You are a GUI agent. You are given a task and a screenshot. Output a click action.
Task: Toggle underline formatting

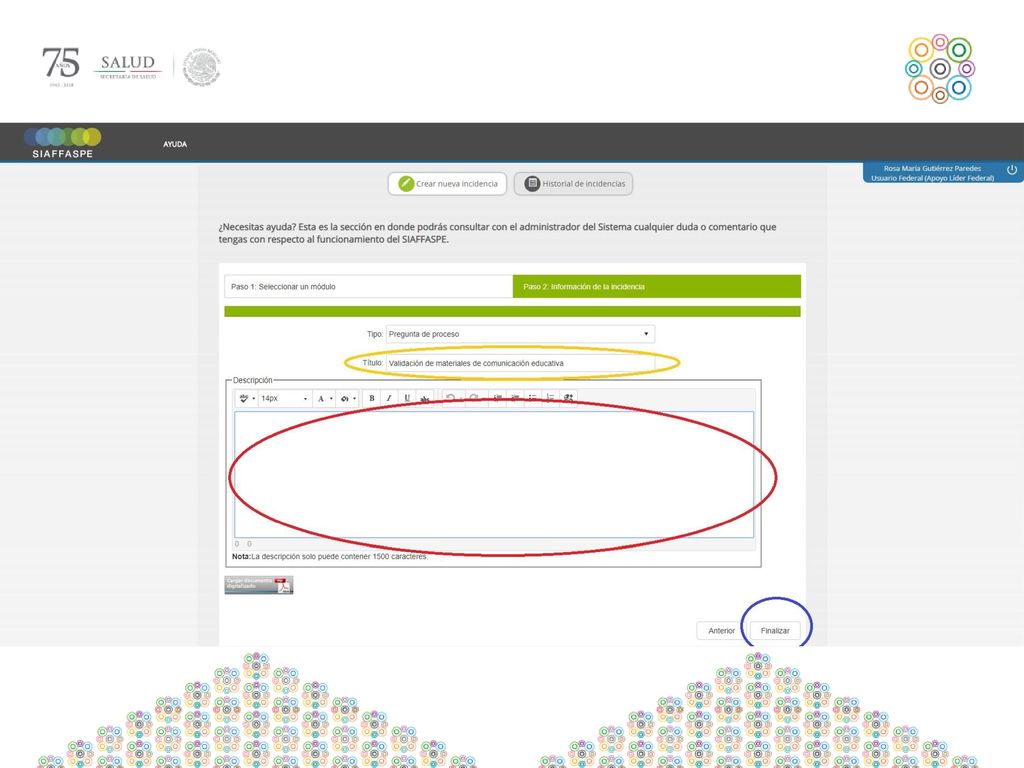[x=407, y=398]
